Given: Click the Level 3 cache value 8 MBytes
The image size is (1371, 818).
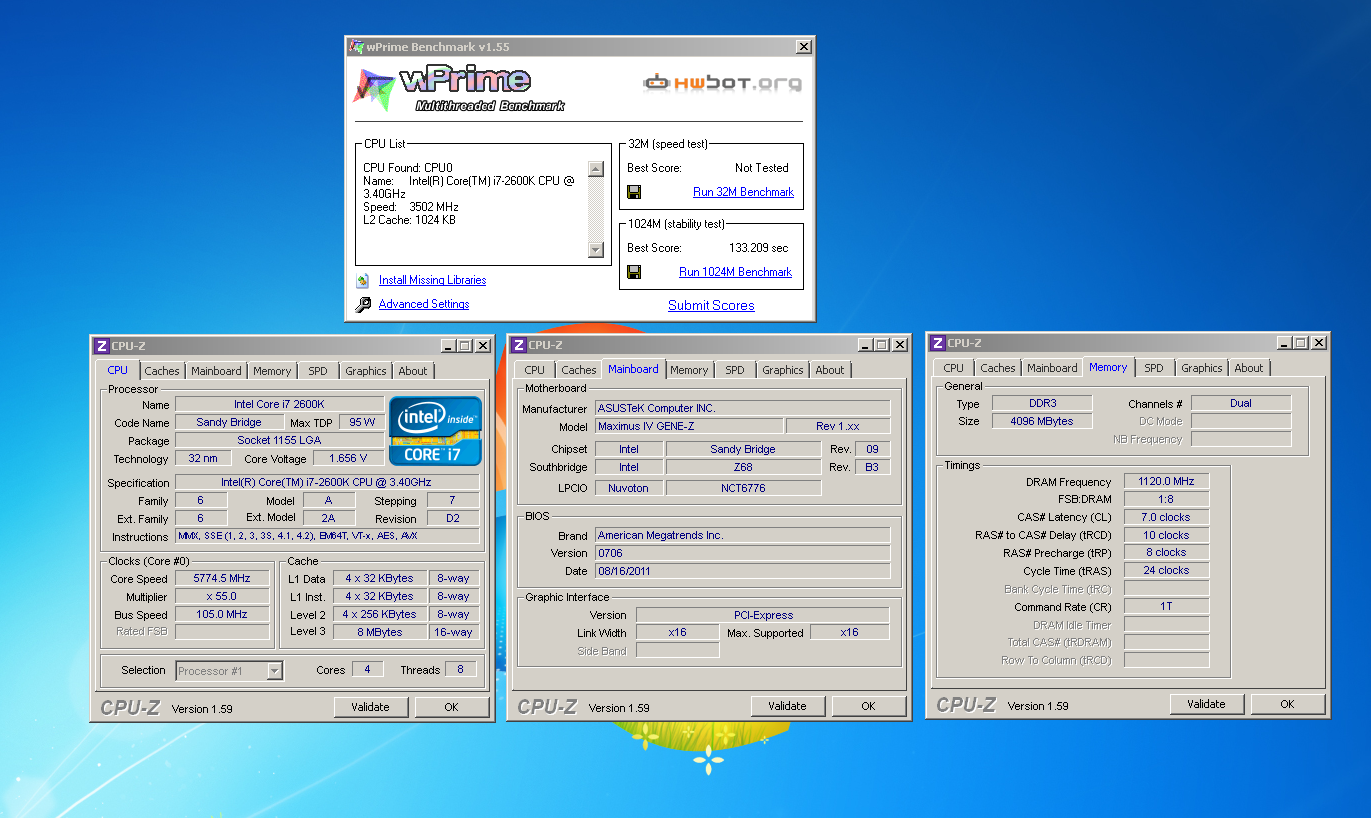Looking at the screenshot, I should point(380,632).
